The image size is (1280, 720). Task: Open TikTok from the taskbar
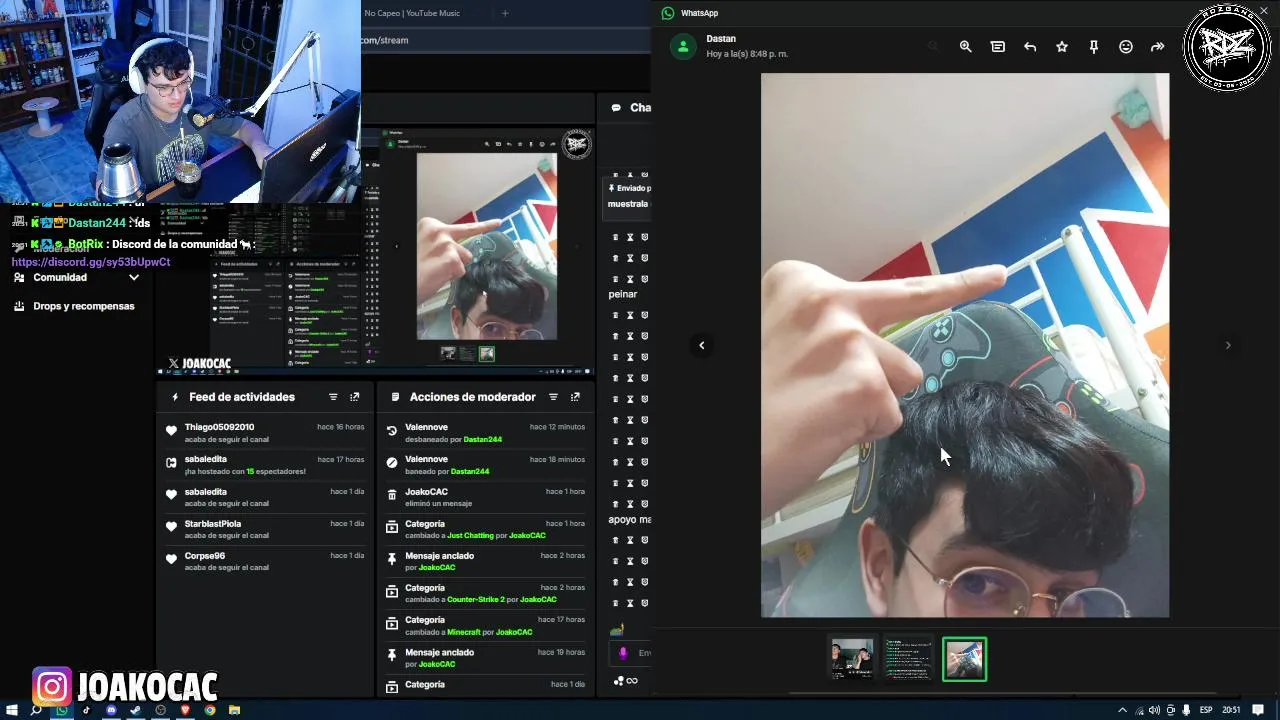tap(86, 710)
